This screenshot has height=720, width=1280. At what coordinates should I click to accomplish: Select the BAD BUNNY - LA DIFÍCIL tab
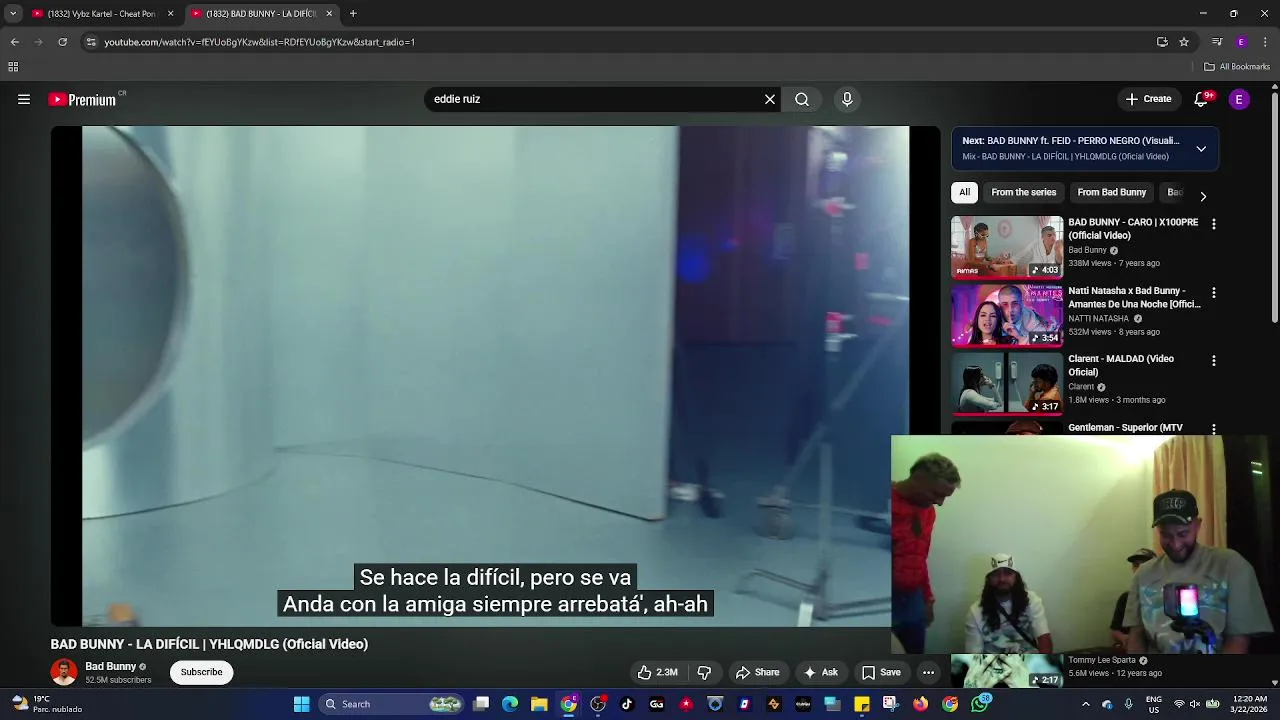[x=261, y=14]
